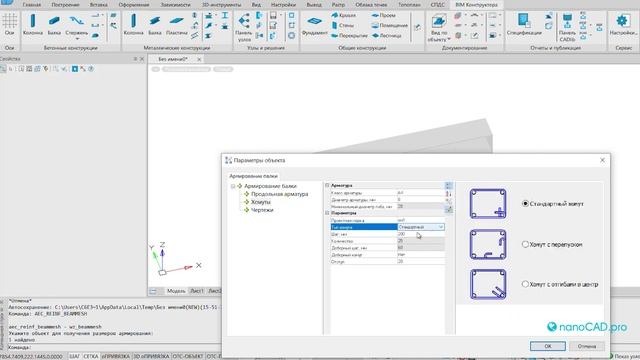640x360 pixels.
Task: Select Стандартный хомут radio option
Action: tap(525, 203)
